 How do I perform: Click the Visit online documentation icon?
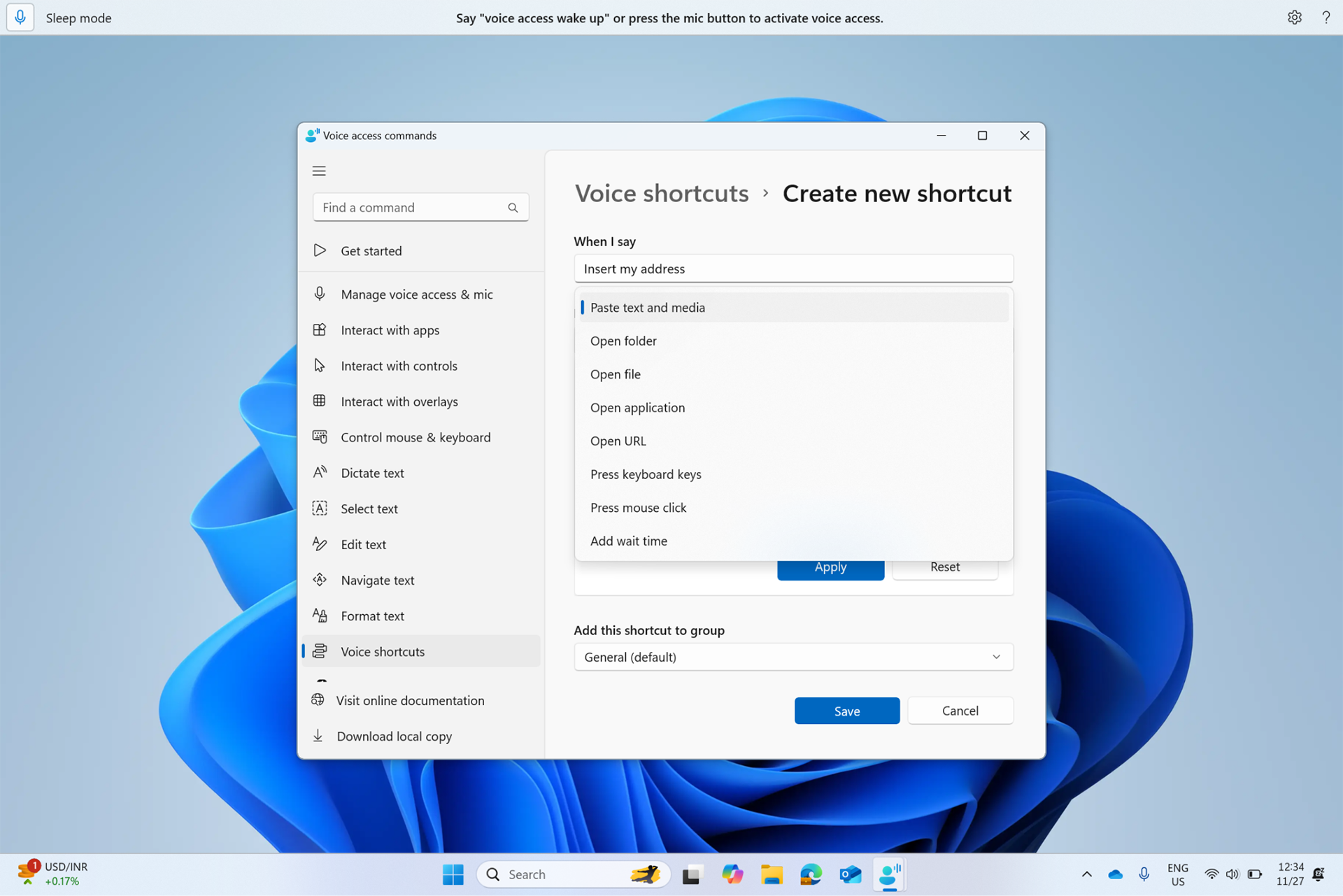click(x=319, y=700)
